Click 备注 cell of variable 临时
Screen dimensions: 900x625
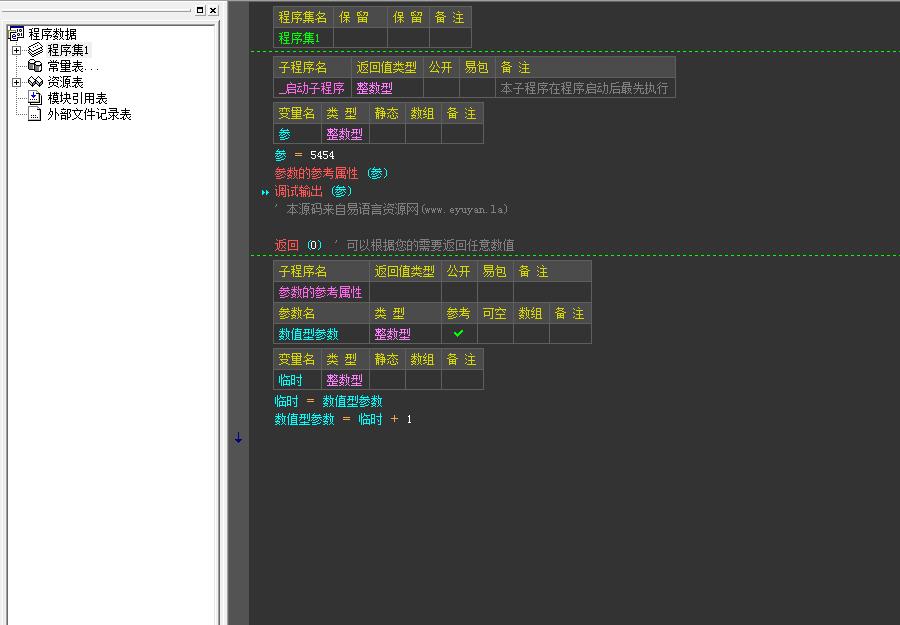[462, 379]
